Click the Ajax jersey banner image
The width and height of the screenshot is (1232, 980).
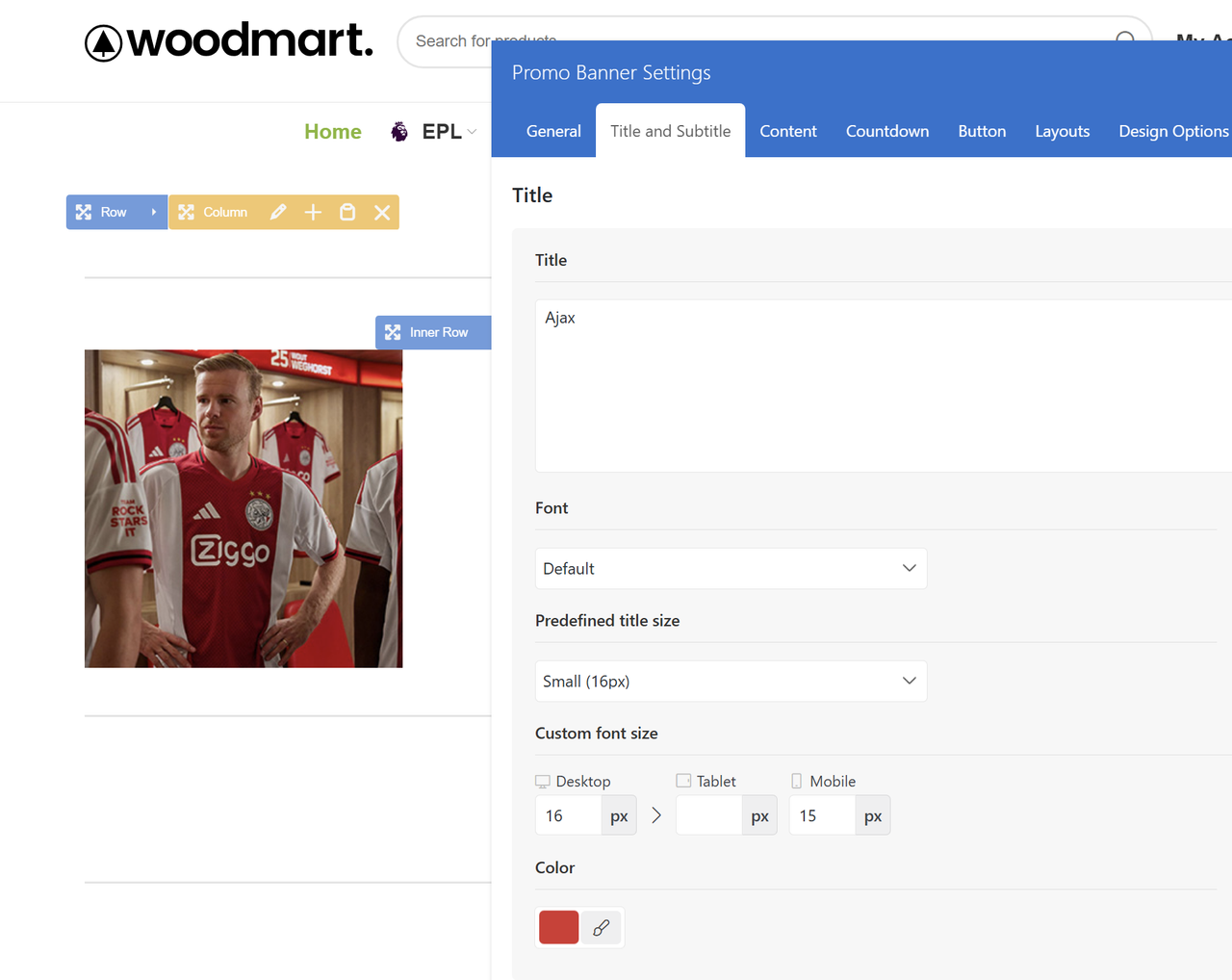coord(244,508)
